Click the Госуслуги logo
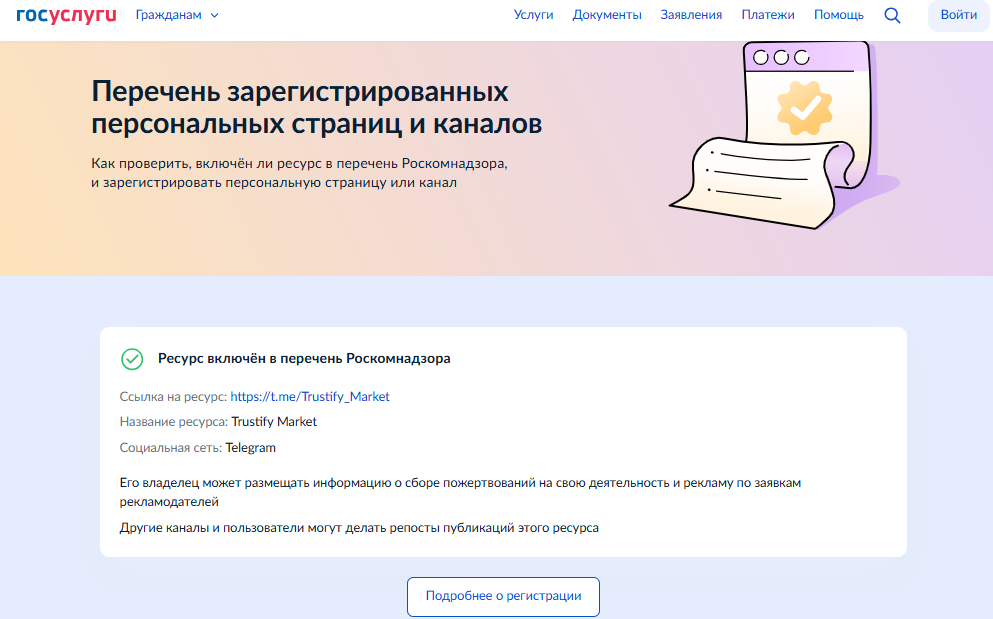Screen dimensions: 993x619 coord(66,15)
